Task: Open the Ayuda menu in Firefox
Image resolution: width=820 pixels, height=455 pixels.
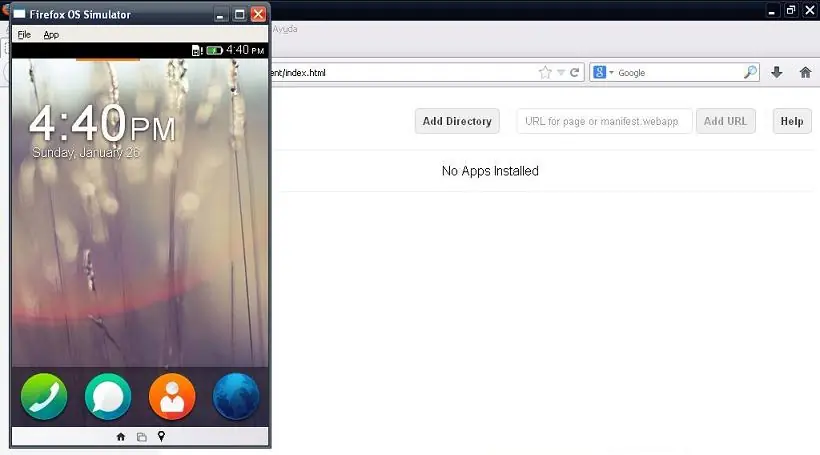Action: pyautogui.click(x=284, y=29)
